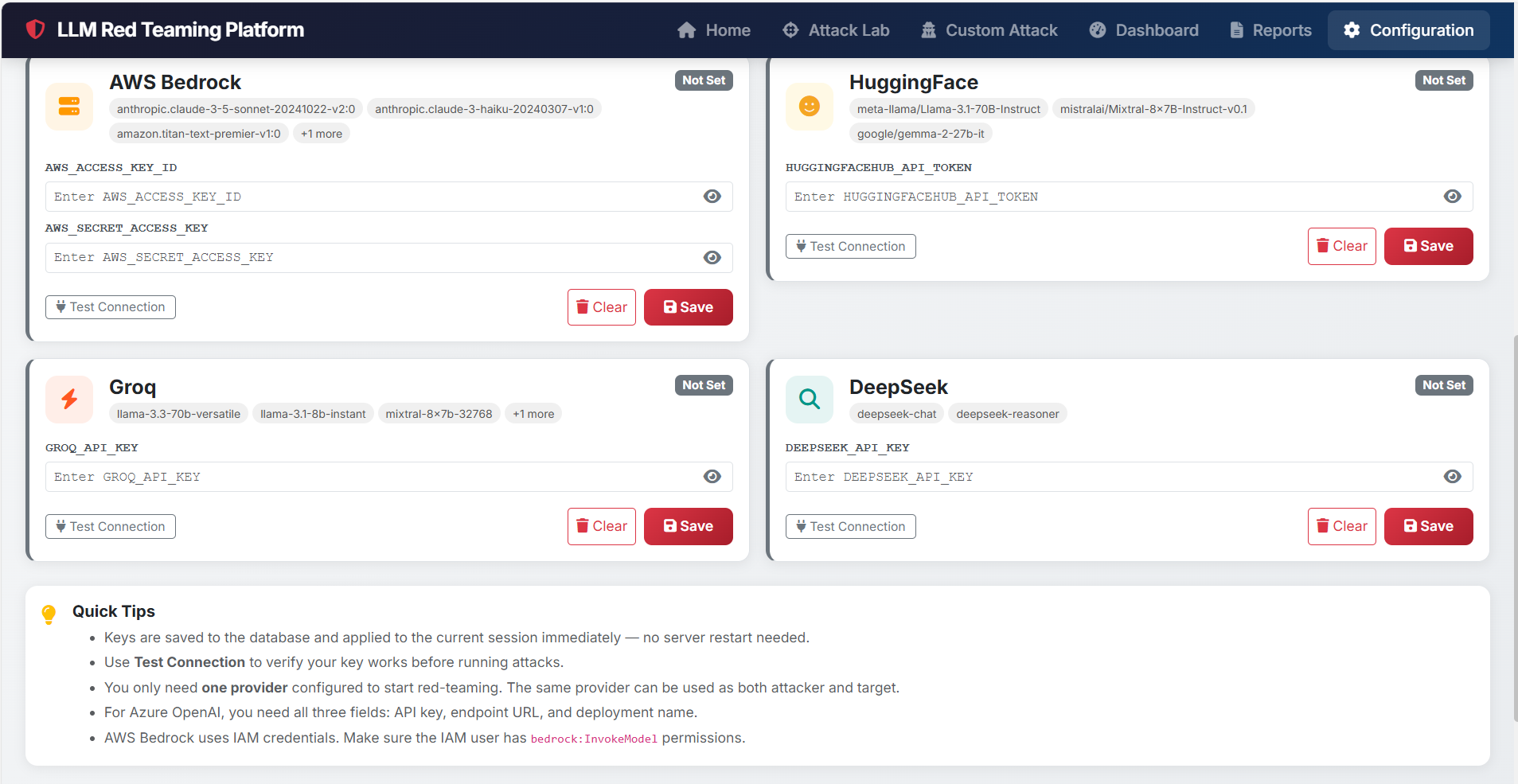Save the DeepSeek API key

pos(1429,526)
